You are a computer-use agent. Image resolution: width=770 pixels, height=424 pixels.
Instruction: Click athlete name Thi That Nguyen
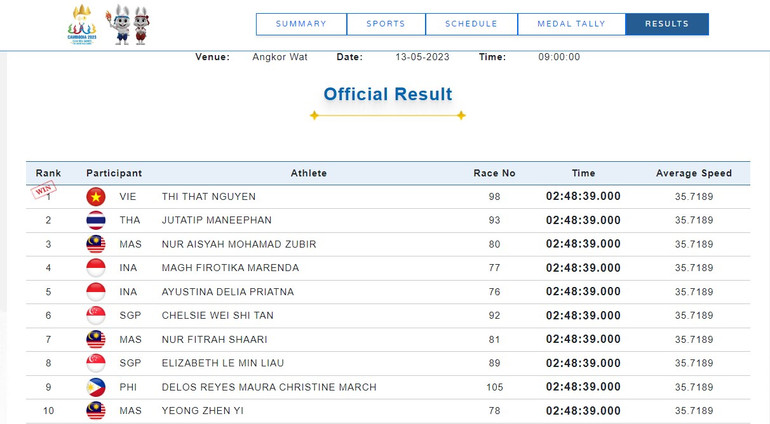[x=209, y=197]
